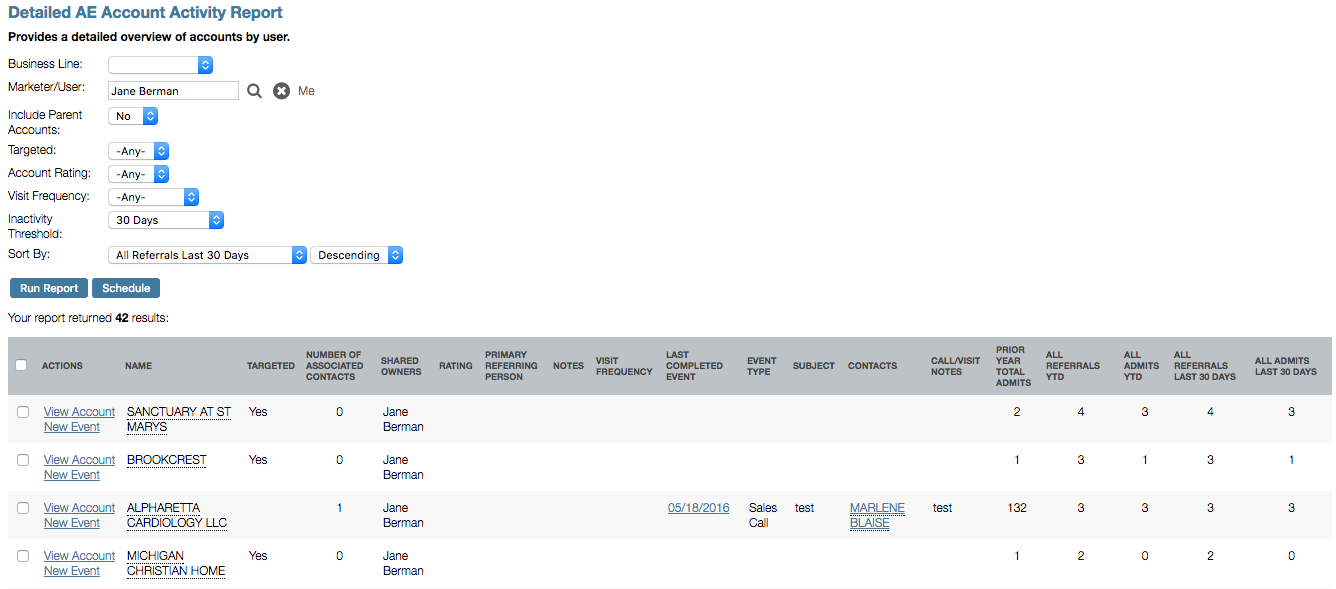
Task: Click the All Admits Last 30 Days header
Action: 1286,366
